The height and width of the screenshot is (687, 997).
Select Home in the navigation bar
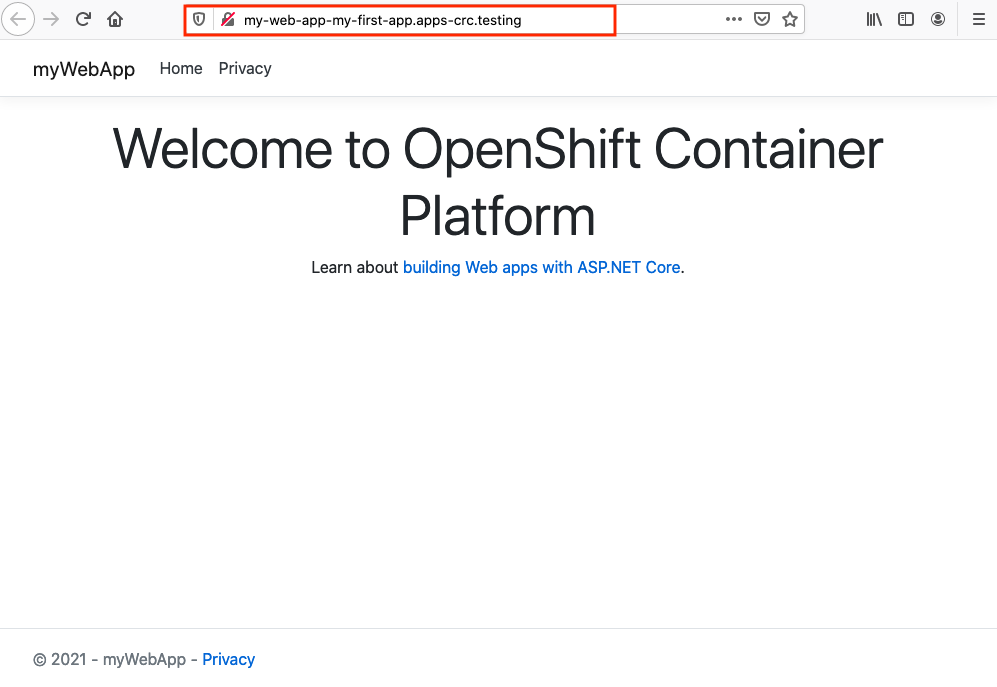pos(181,68)
